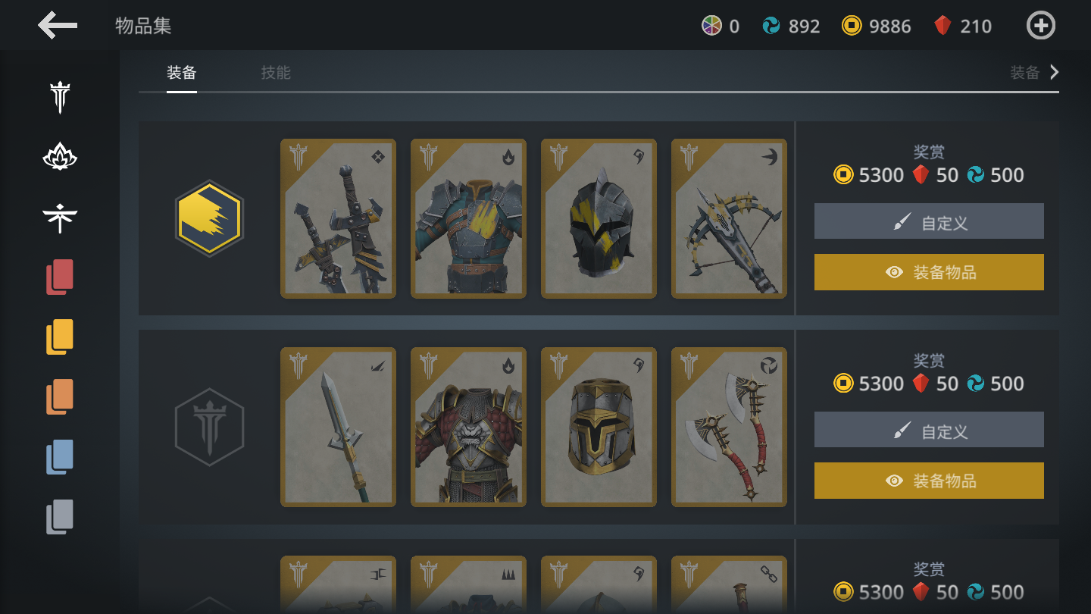Image resolution: width=1091 pixels, height=614 pixels.
Task: Go back with the arrow icon
Action: click(57, 26)
